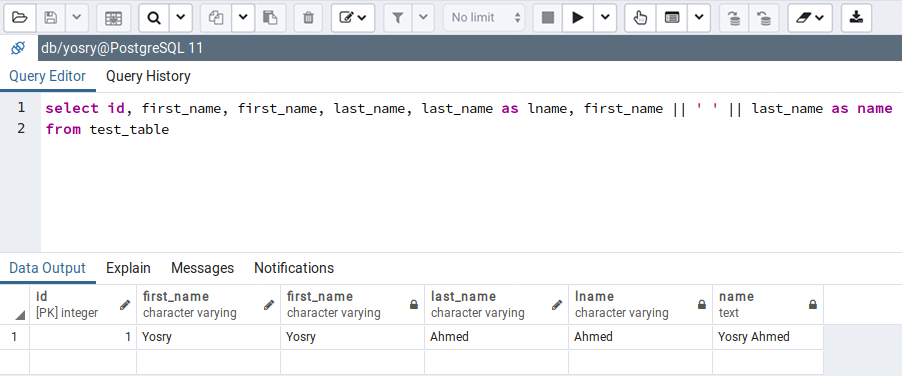Click the lock icon on read-only first_name column
The width and height of the screenshot is (902, 376).
(414, 305)
